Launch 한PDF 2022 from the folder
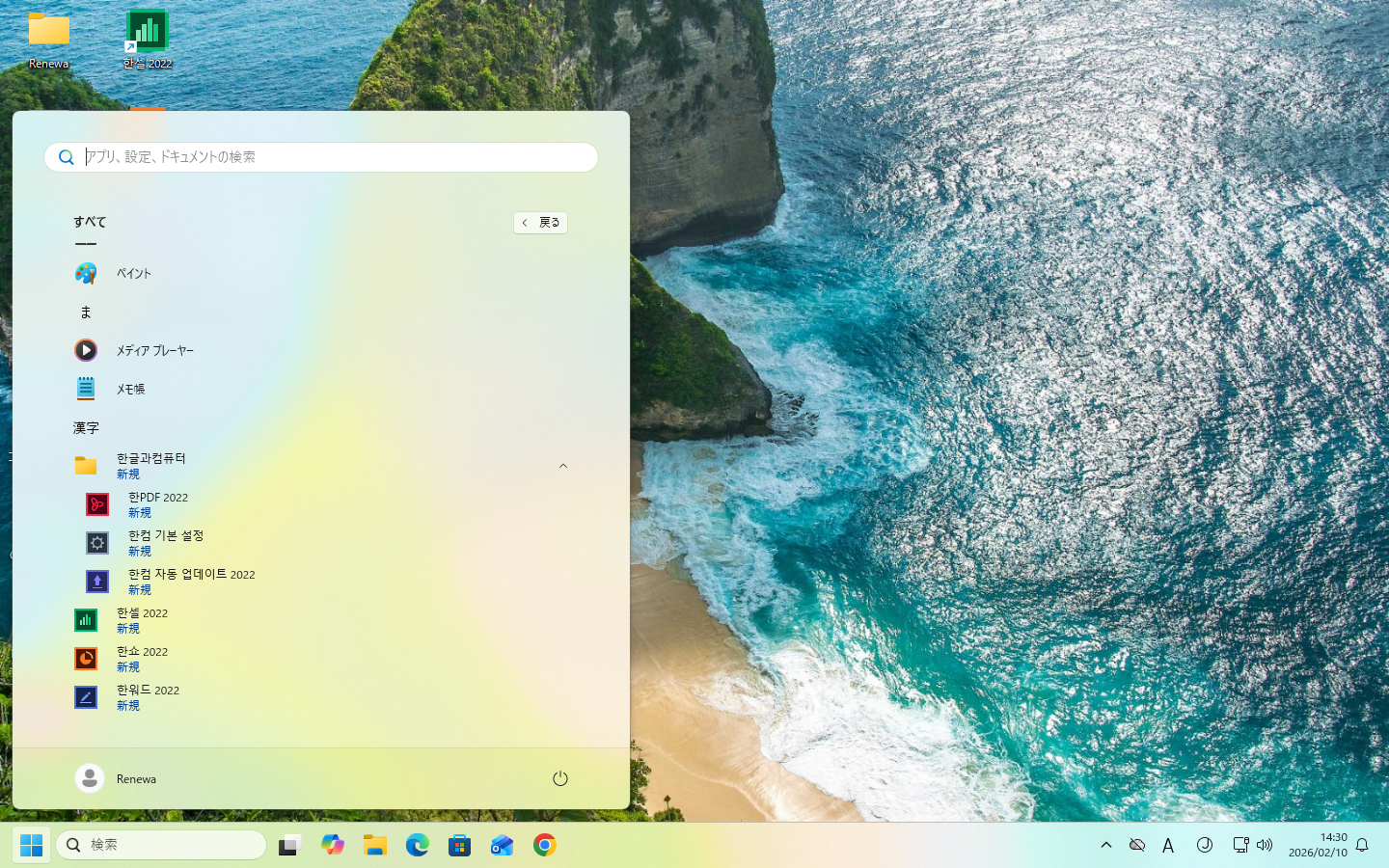Viewport: 1389px width, 868px height. pyautogui.click(x=157, y=504)
